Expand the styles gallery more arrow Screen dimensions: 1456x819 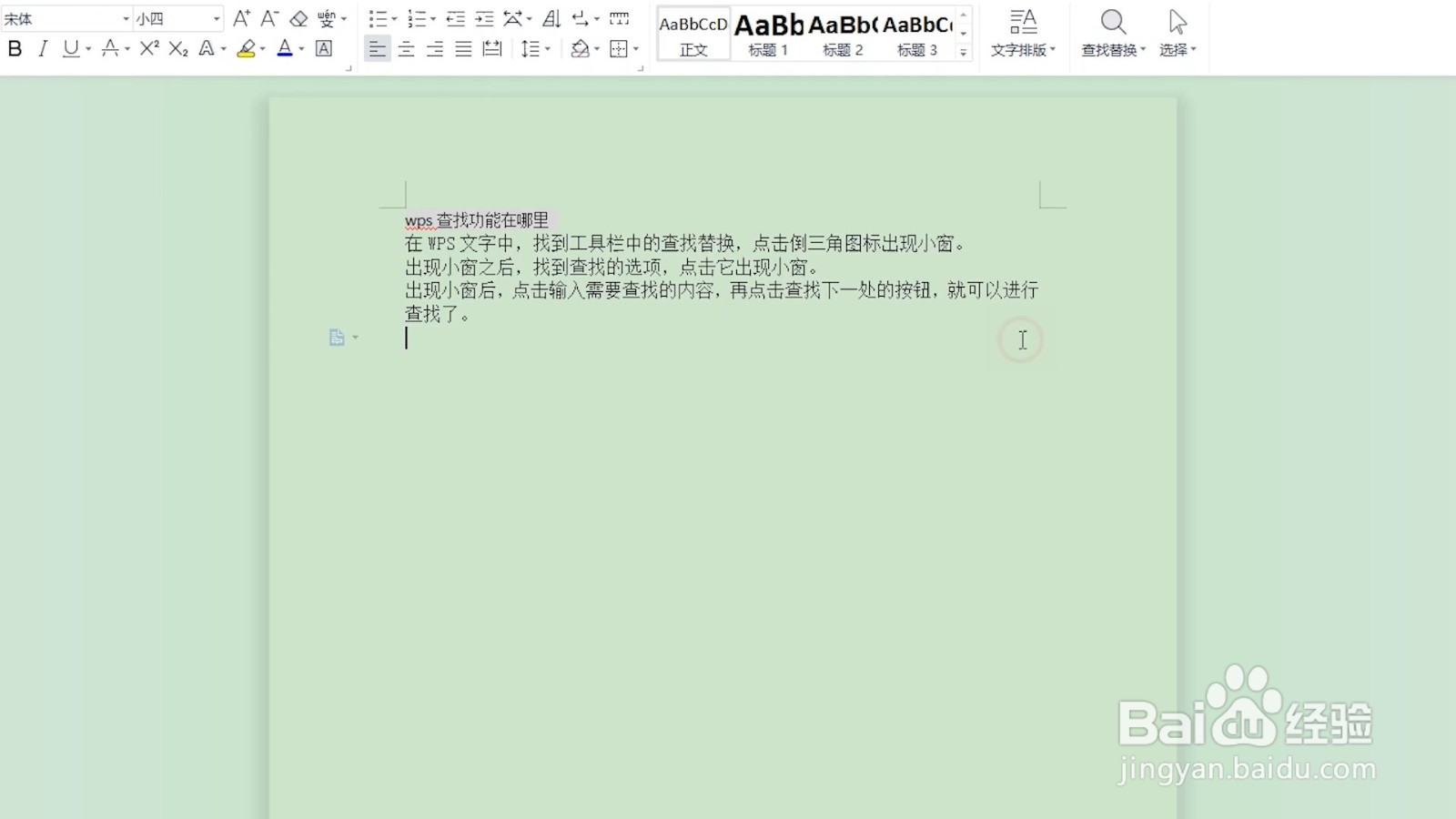coord(963,53)
